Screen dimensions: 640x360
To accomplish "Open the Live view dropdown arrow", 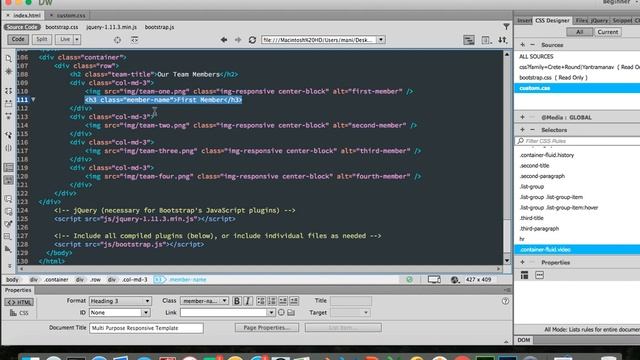I will (x=77, y=40).
